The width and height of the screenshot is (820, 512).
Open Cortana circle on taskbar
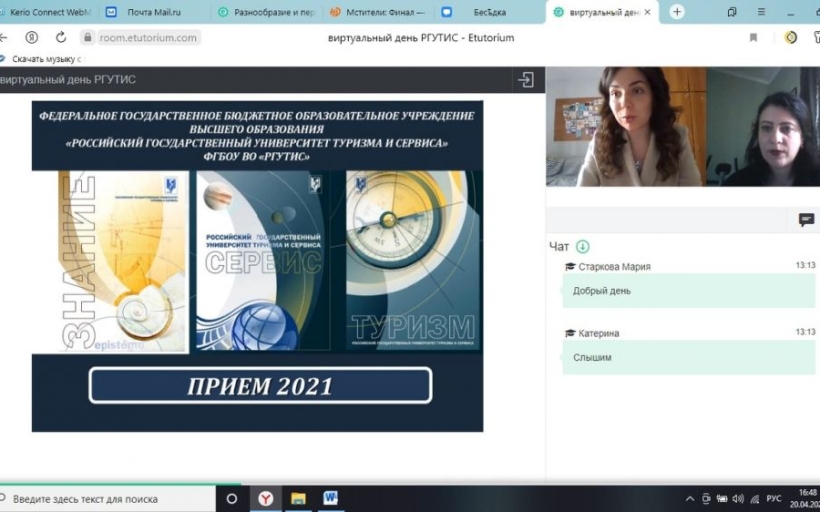pos(232,499)
